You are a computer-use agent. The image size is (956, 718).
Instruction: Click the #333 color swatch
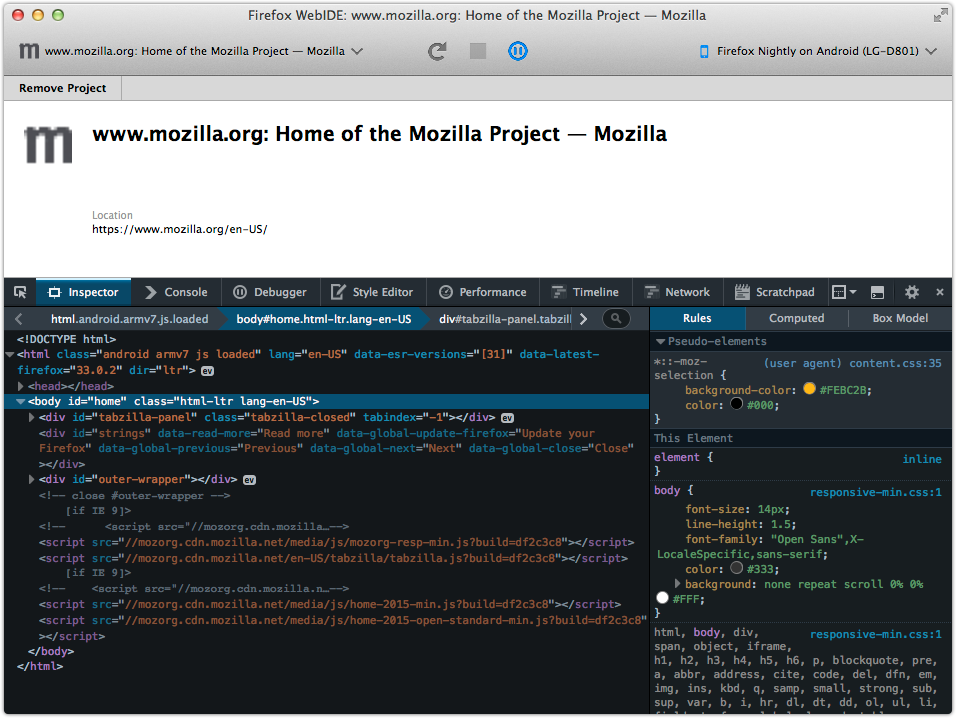click(737, 568)
